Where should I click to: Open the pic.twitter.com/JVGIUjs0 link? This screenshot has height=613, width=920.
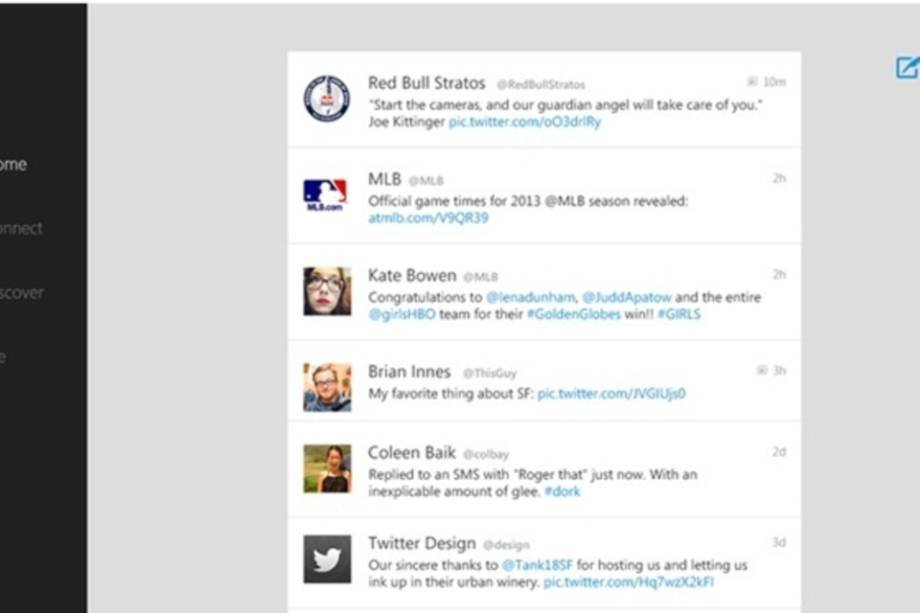pos(611,394)
